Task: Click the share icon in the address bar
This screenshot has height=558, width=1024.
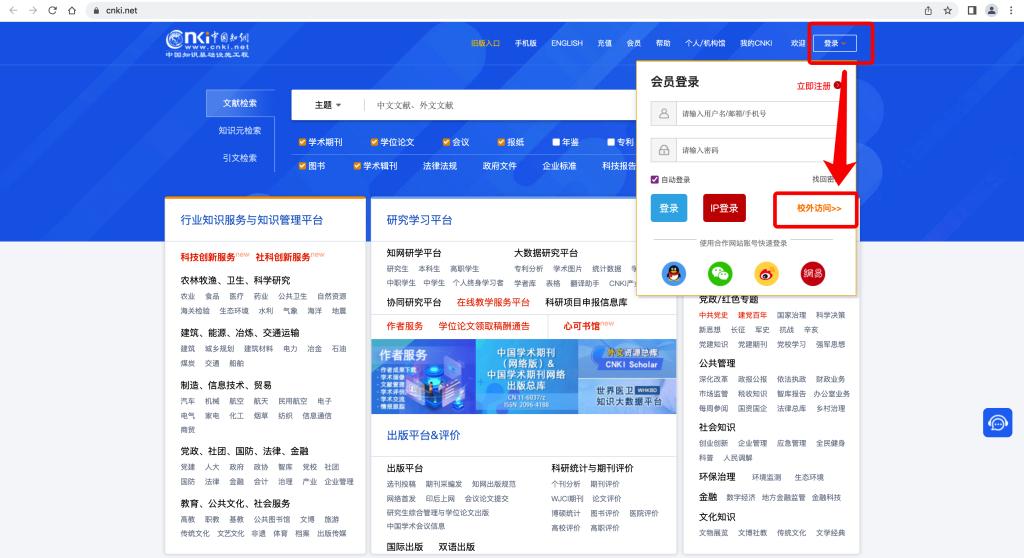Action: point(928,10)
